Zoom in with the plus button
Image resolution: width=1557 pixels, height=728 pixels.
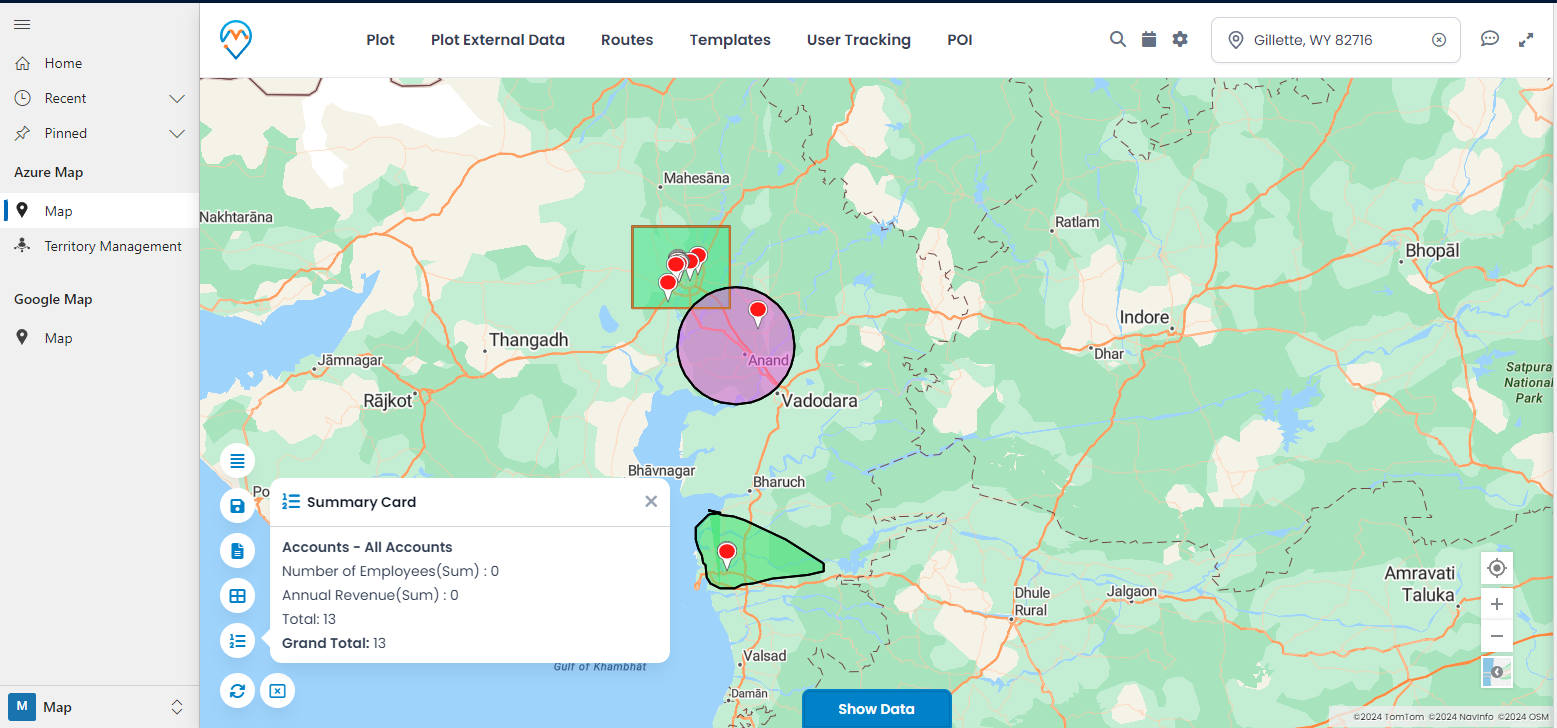1497,604
